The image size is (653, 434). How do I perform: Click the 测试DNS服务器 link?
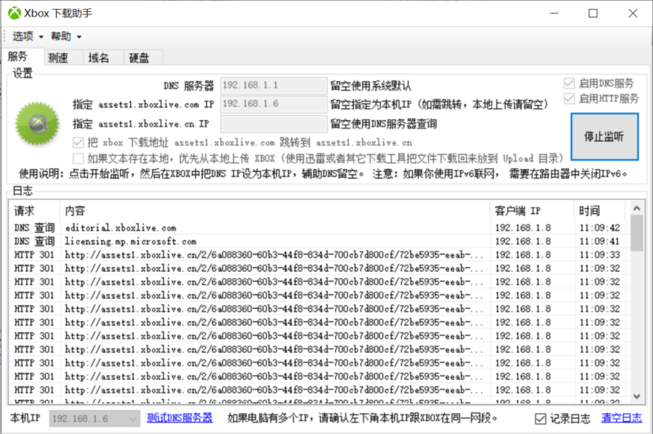coord(180,418)
